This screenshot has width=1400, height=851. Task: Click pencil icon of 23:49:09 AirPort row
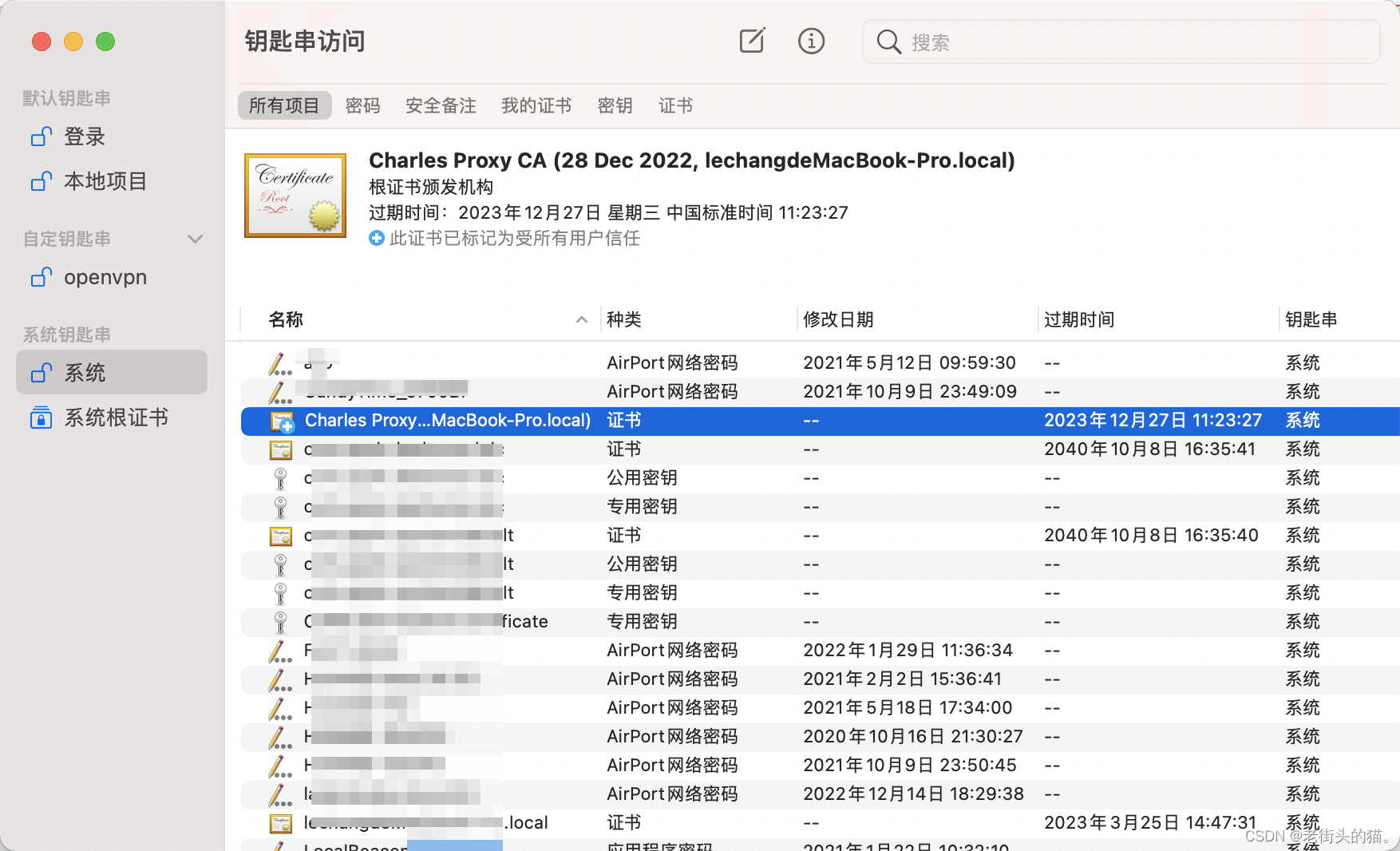pos(280,392)
